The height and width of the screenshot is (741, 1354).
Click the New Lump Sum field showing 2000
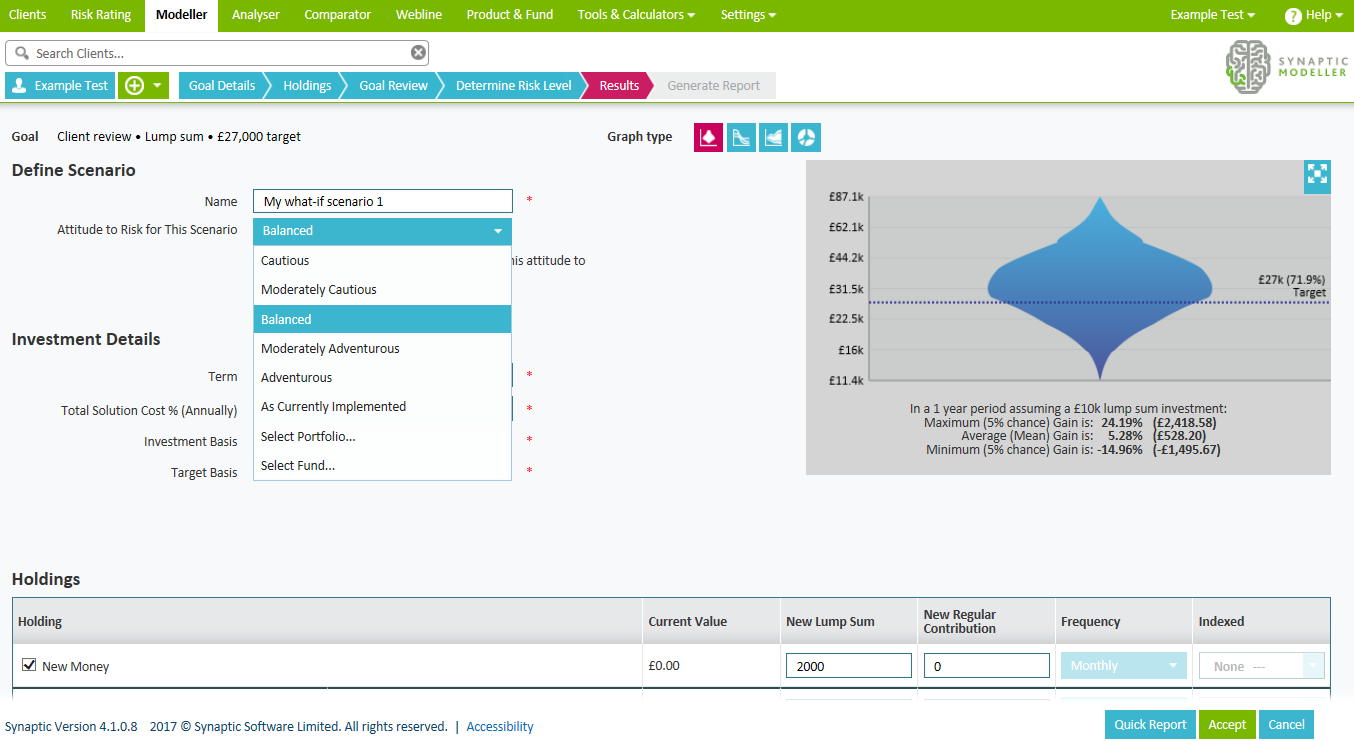click(x=849, y=666)
